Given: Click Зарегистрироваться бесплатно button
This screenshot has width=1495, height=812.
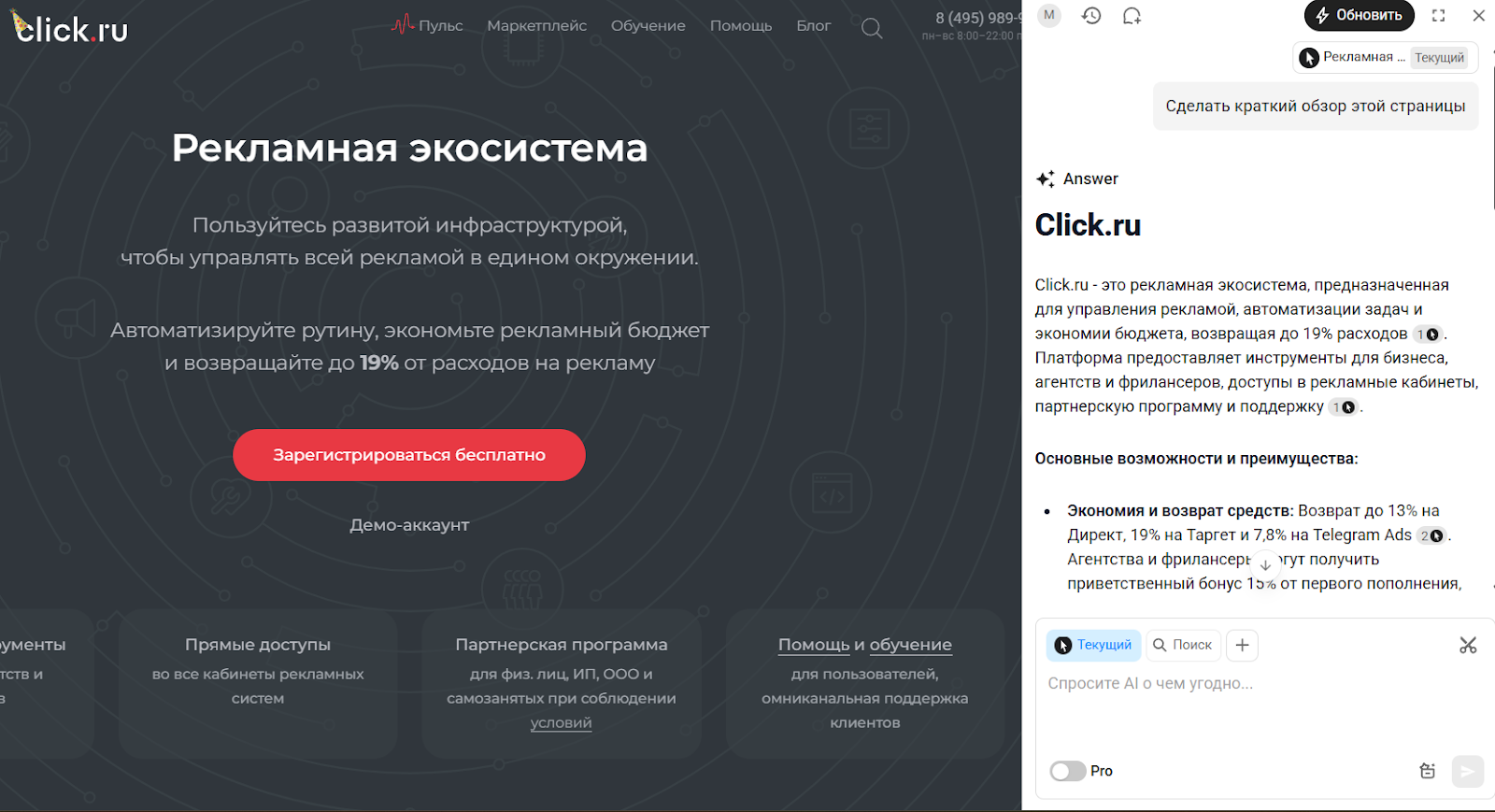Looking at the screenshot, I should click(409, 455).
